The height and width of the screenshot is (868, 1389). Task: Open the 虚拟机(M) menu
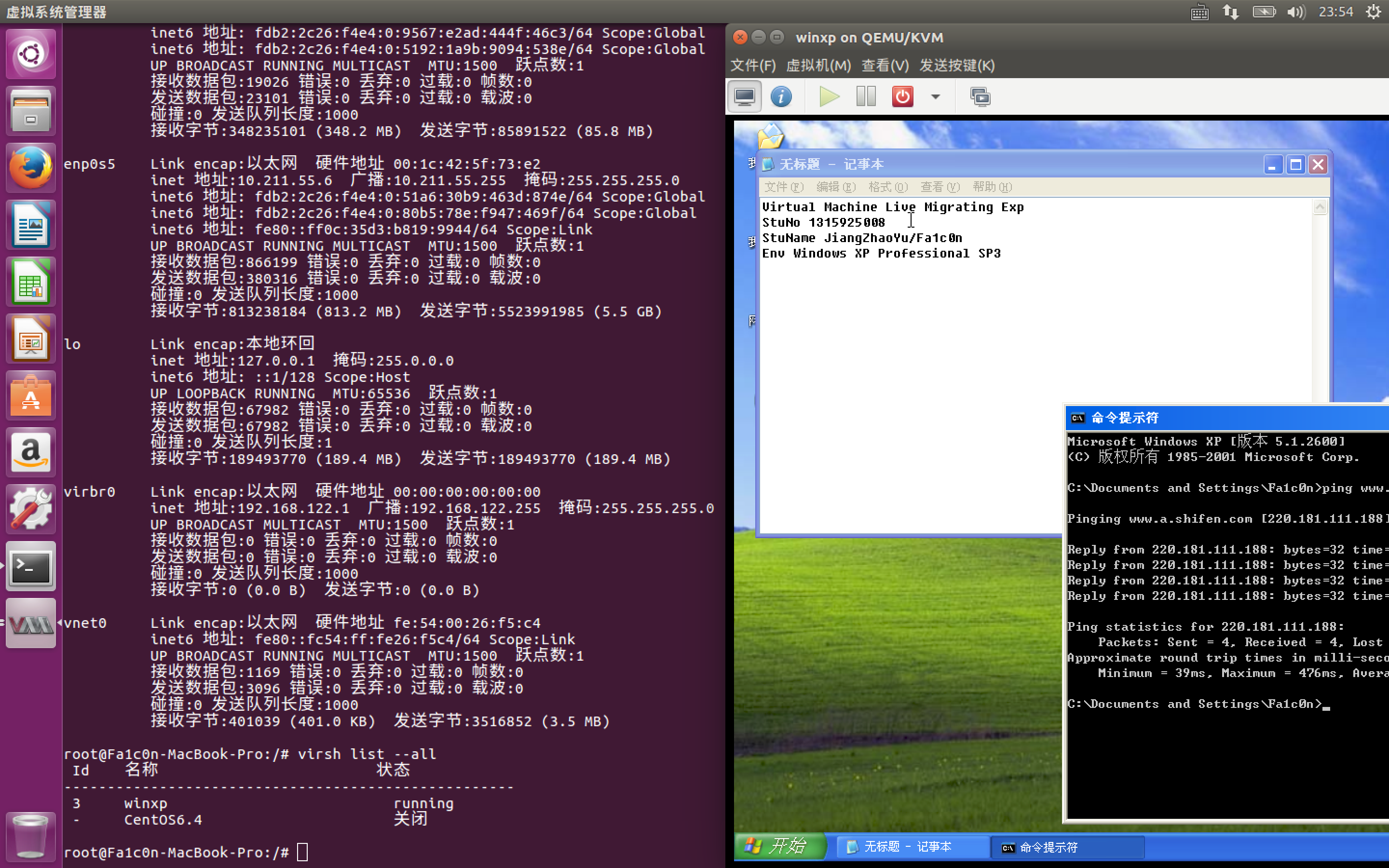point(818,66)
